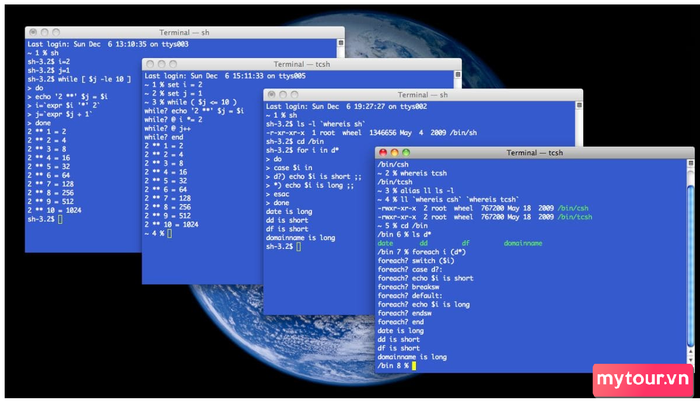Click the line 'sh-3.2$ i=2'
This screenshot has height=405, width=700.
point(49,62)
